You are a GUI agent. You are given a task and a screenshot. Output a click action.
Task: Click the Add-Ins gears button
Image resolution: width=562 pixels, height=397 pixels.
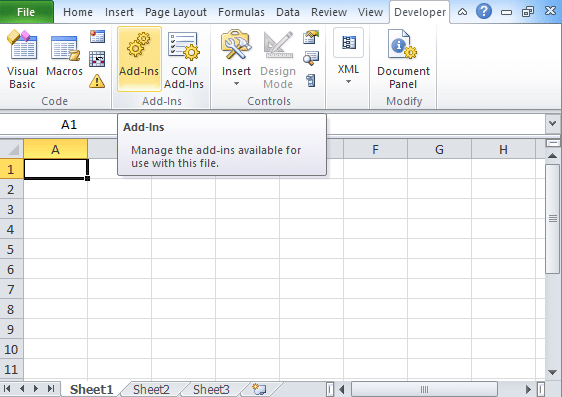tap(139, 59)
